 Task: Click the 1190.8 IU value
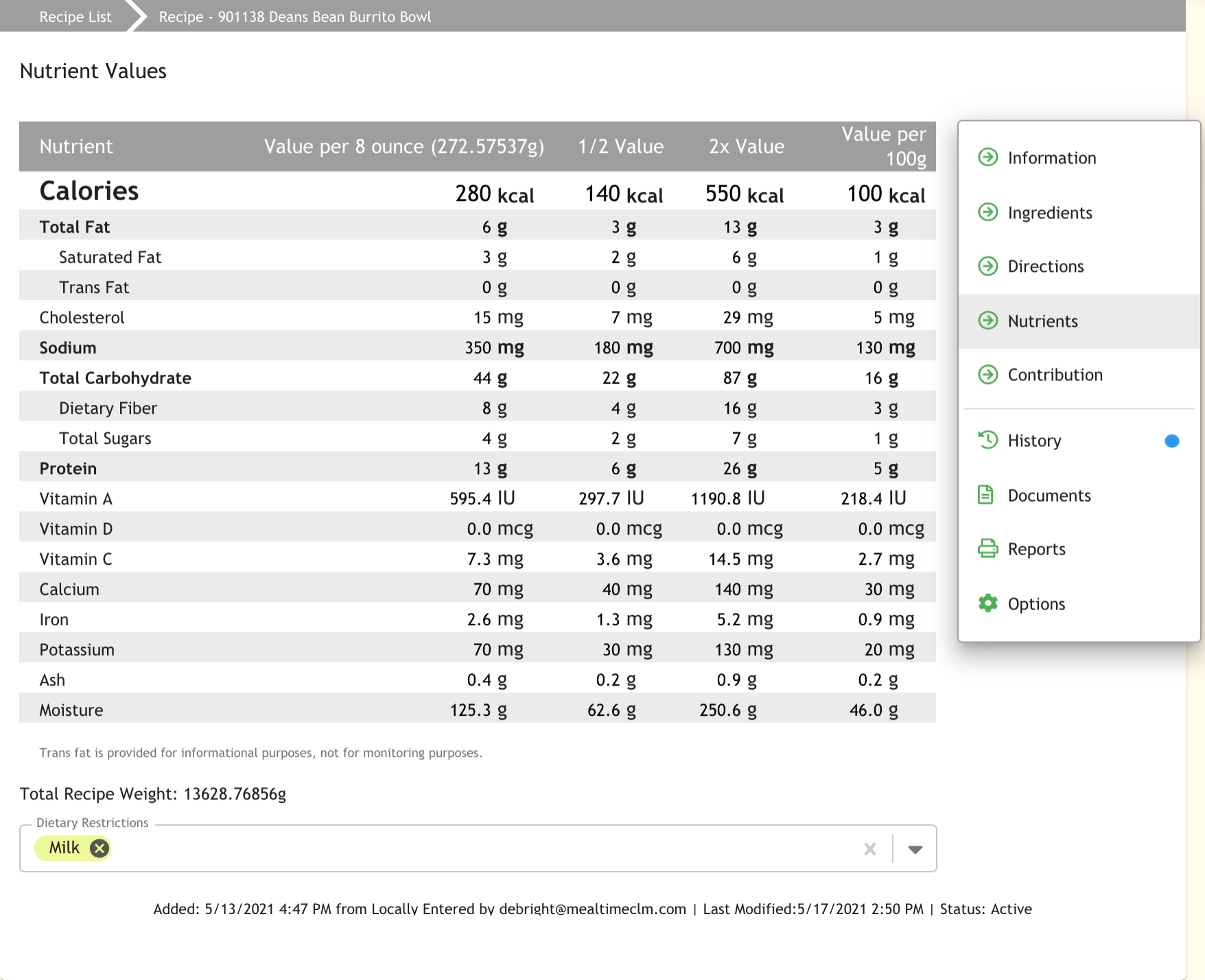pyautogui.click(x=728, y=498)
